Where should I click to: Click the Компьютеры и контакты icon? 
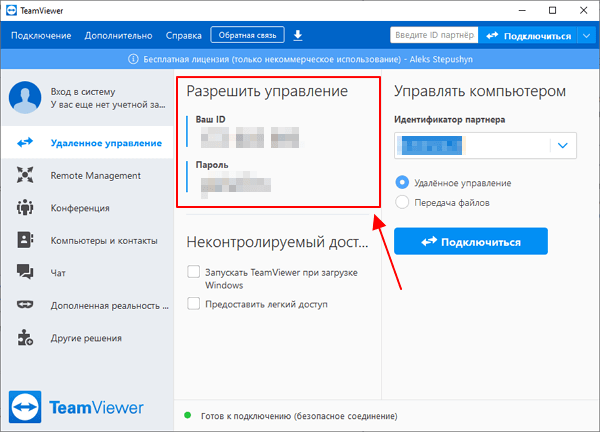25,240
